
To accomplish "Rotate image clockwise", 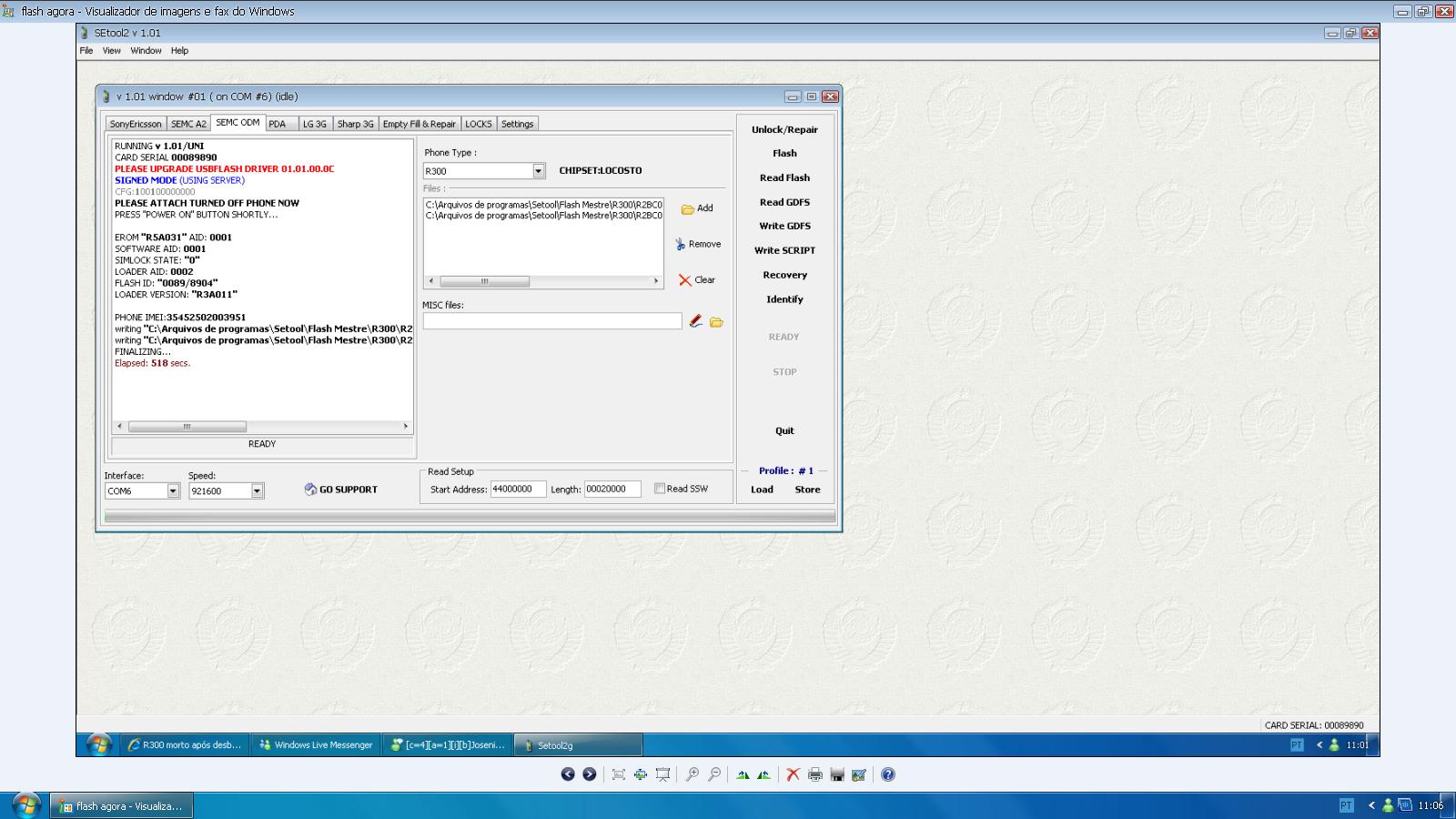I will 743,774.
